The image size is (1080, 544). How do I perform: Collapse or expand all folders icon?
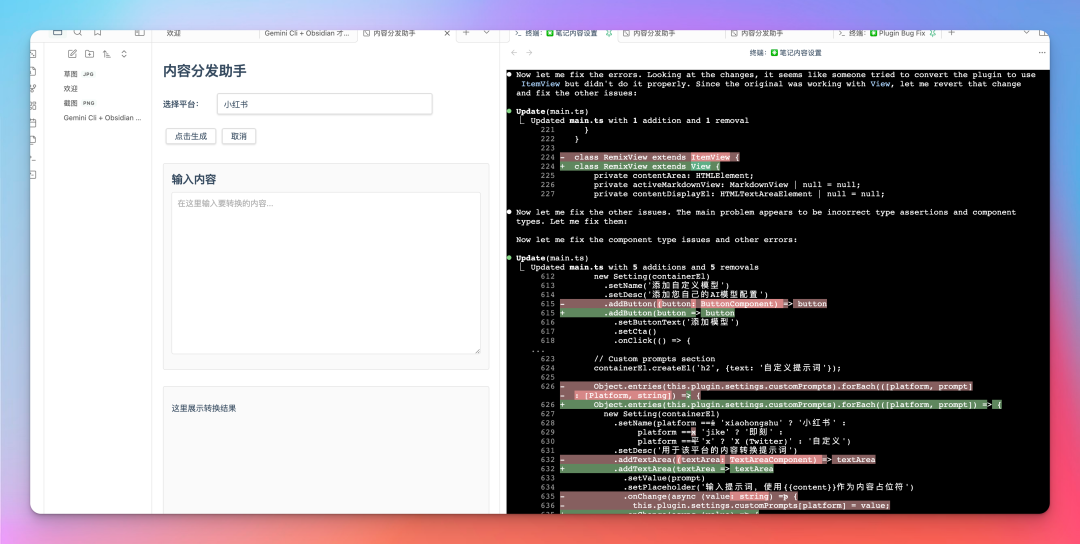coord(124,54)
